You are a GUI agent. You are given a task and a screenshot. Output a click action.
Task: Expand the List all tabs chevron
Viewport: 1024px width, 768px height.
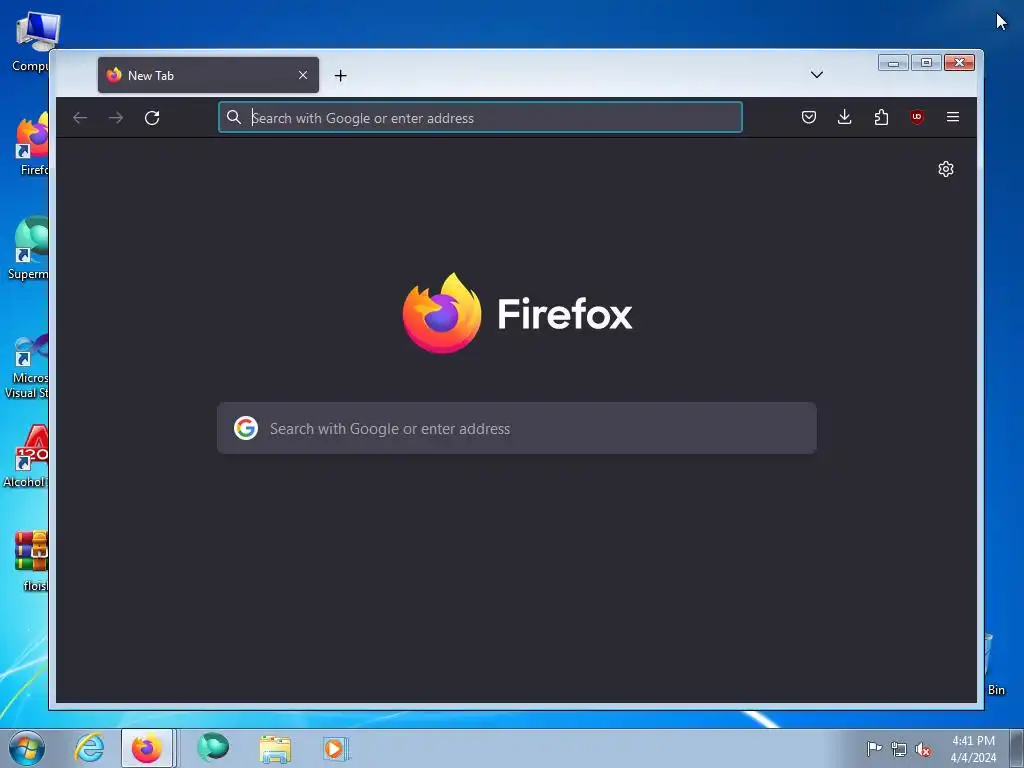coord(816,74)
